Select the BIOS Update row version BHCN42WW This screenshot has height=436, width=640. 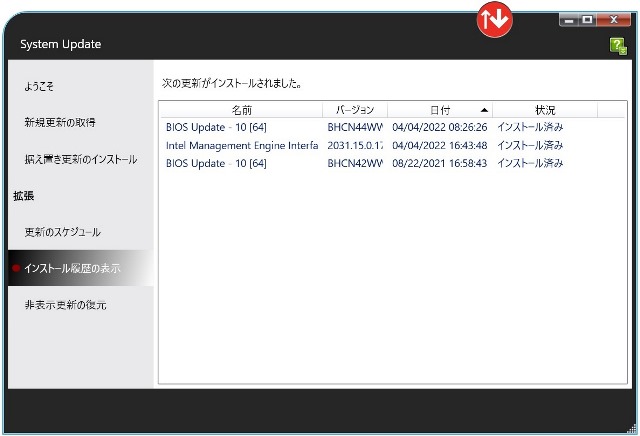[392, 163]
